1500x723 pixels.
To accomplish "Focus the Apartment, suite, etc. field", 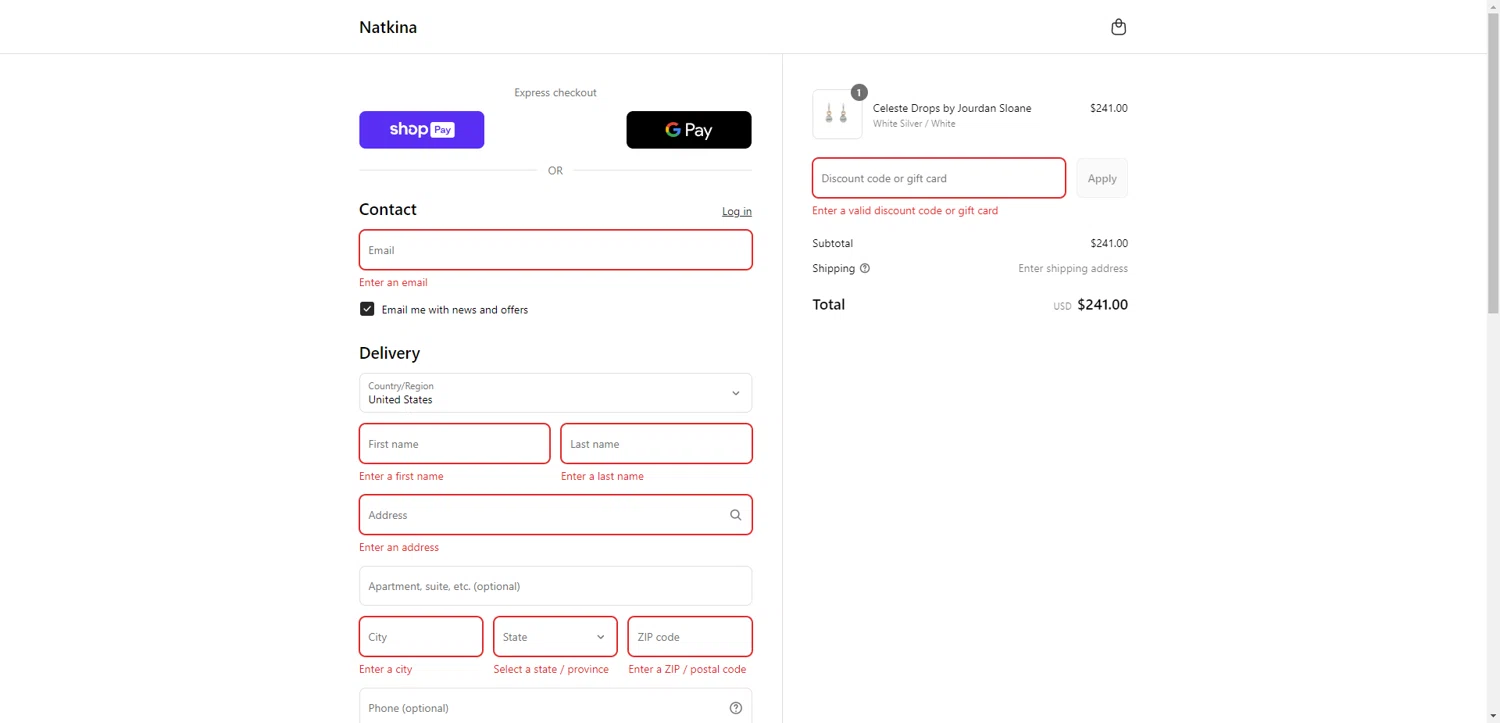I will (x=555, y=586).
